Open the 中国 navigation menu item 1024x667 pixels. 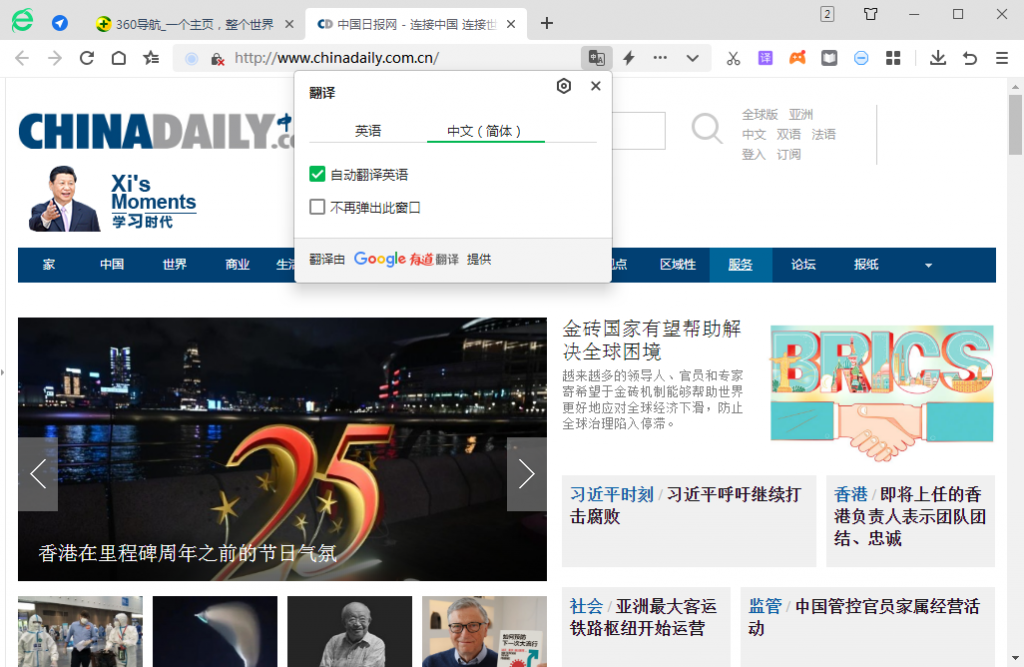pos(112,265)
